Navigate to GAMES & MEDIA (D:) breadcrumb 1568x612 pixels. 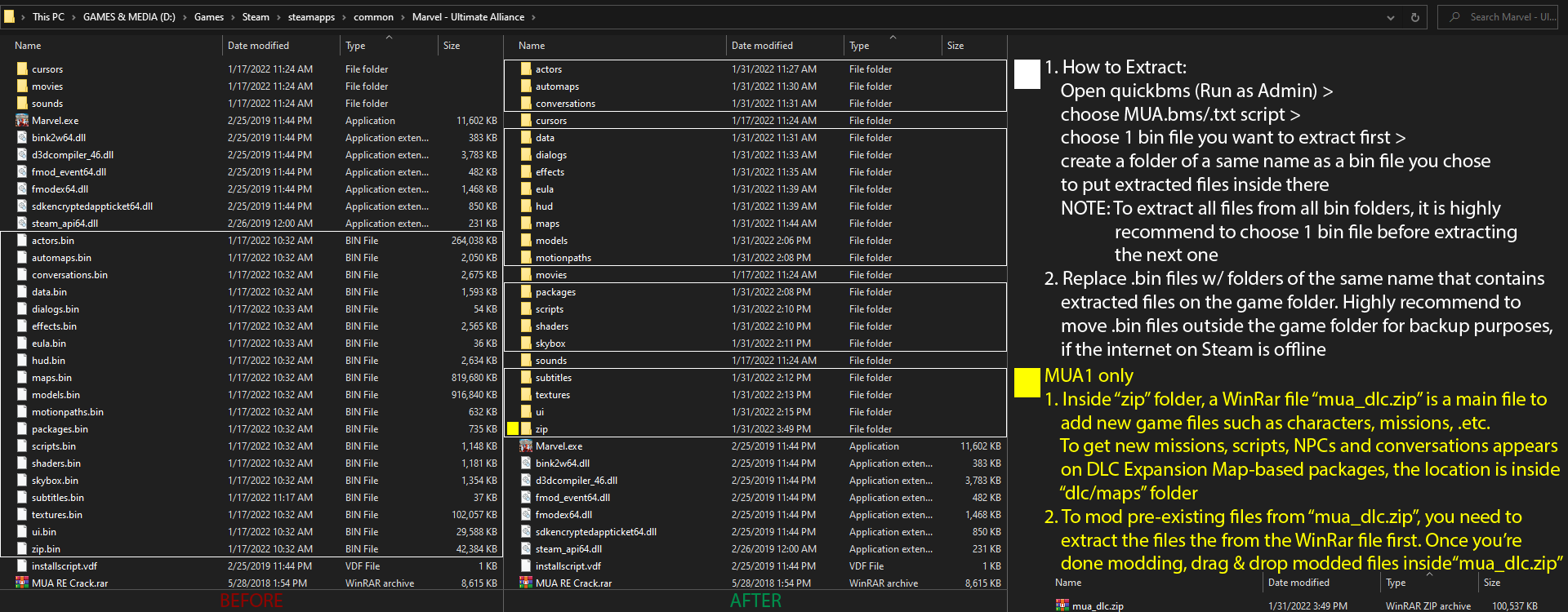pyautogui.click(x=129, y=17)
